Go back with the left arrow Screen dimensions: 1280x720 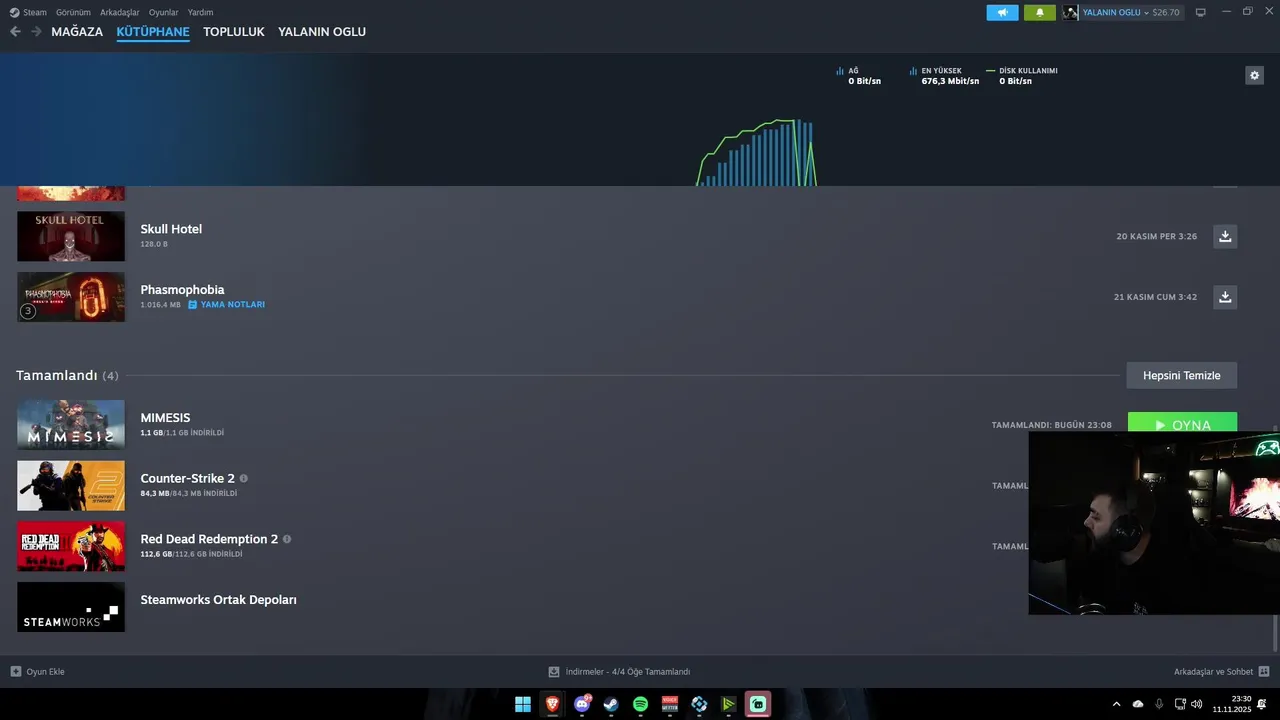pos(15,32)
